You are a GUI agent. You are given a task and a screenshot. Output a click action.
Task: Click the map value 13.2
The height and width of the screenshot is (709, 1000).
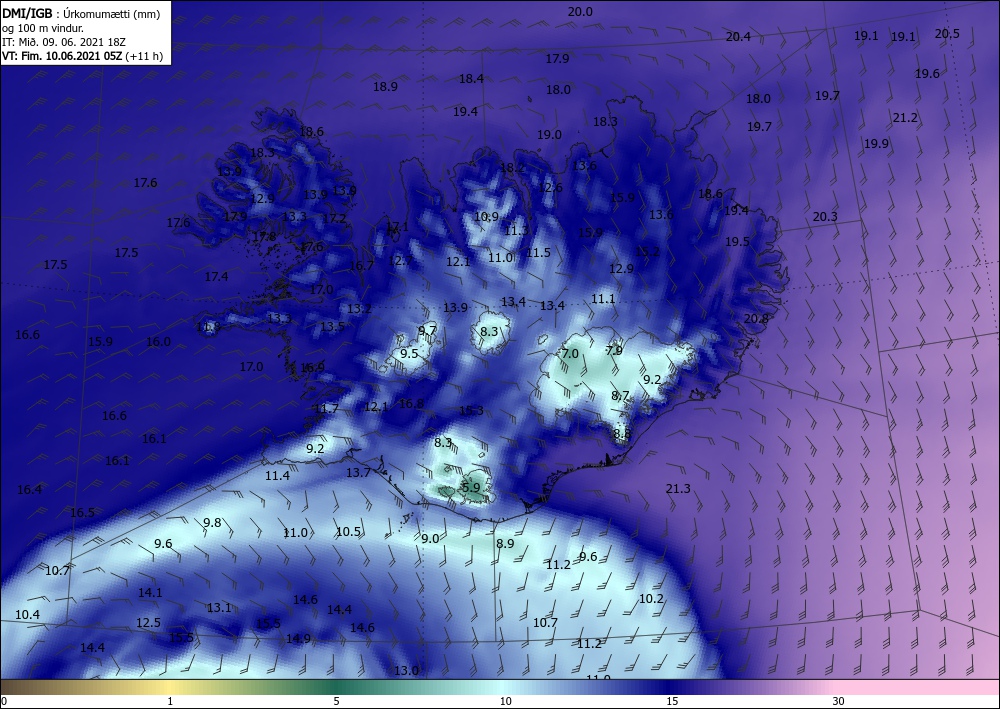(359, 309)
